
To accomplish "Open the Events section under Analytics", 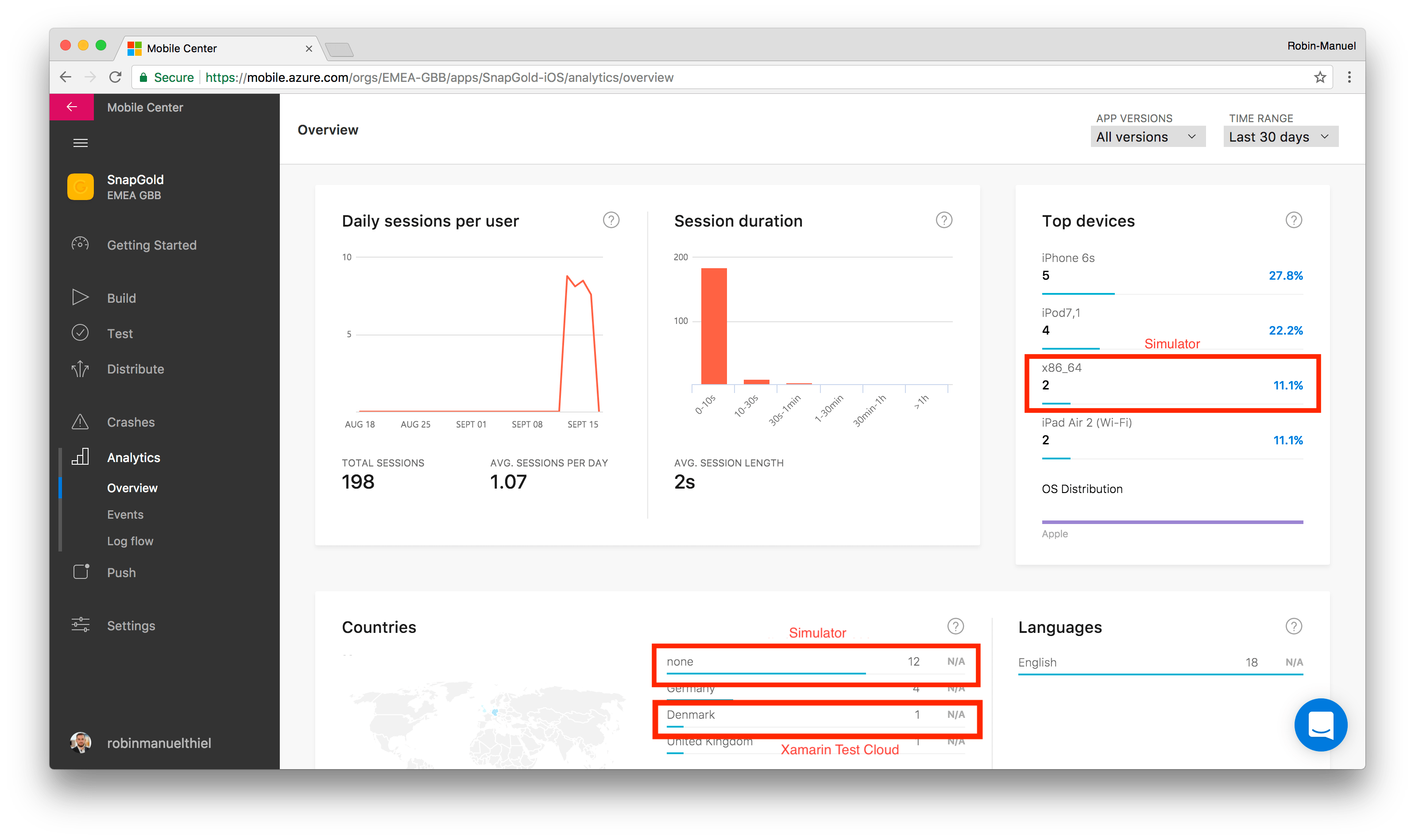I will tap(124, 514).
